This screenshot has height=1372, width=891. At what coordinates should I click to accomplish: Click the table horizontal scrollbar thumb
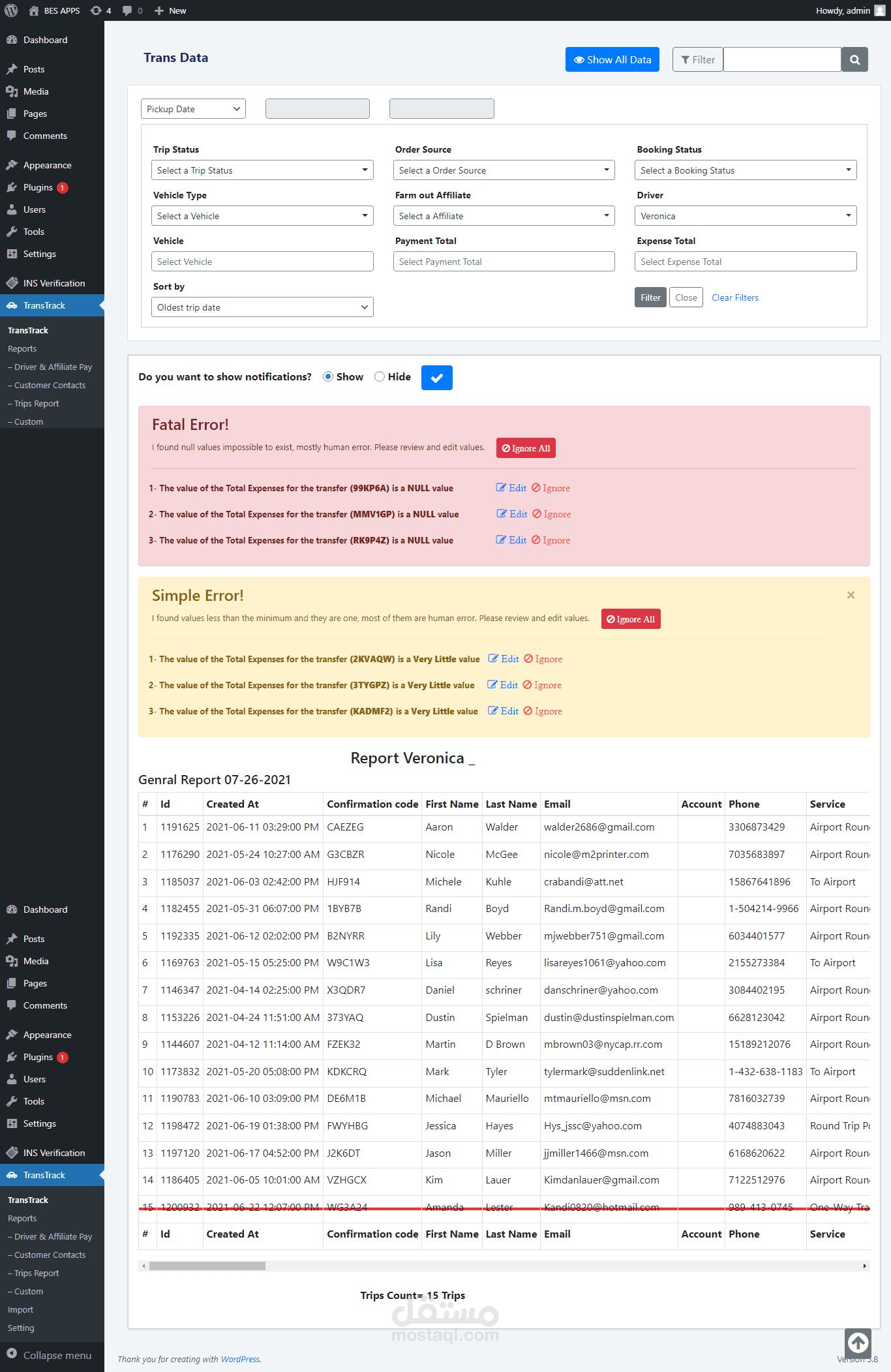pyautogui.click(x=207, y=1266)
